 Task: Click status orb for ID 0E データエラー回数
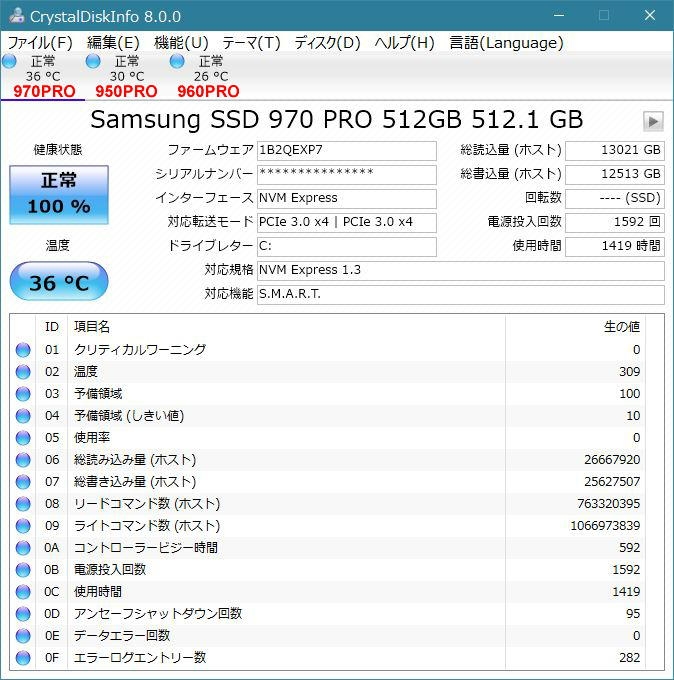click(23, 636)
